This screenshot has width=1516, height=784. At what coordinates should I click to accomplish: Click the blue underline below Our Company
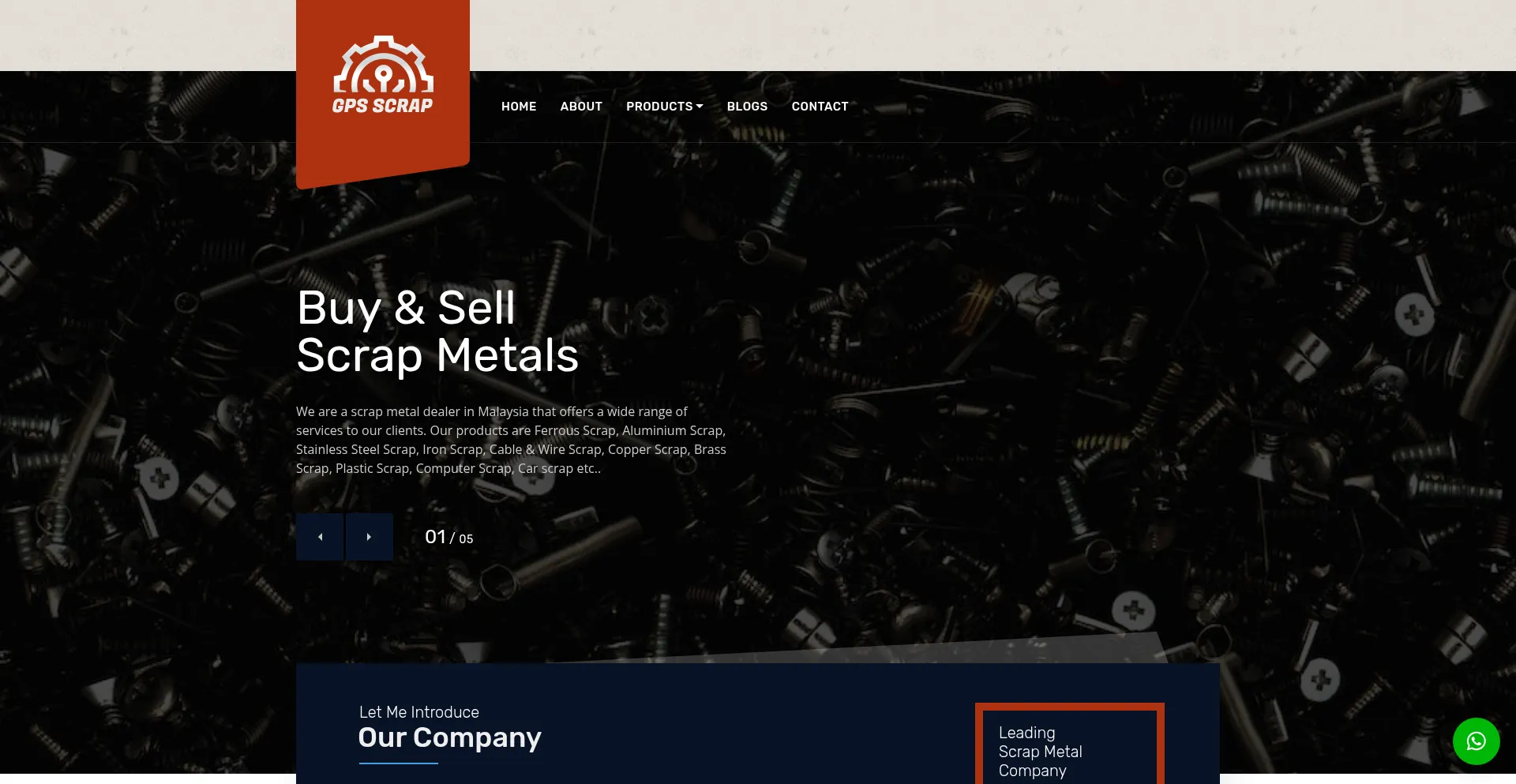coord(399,763)
